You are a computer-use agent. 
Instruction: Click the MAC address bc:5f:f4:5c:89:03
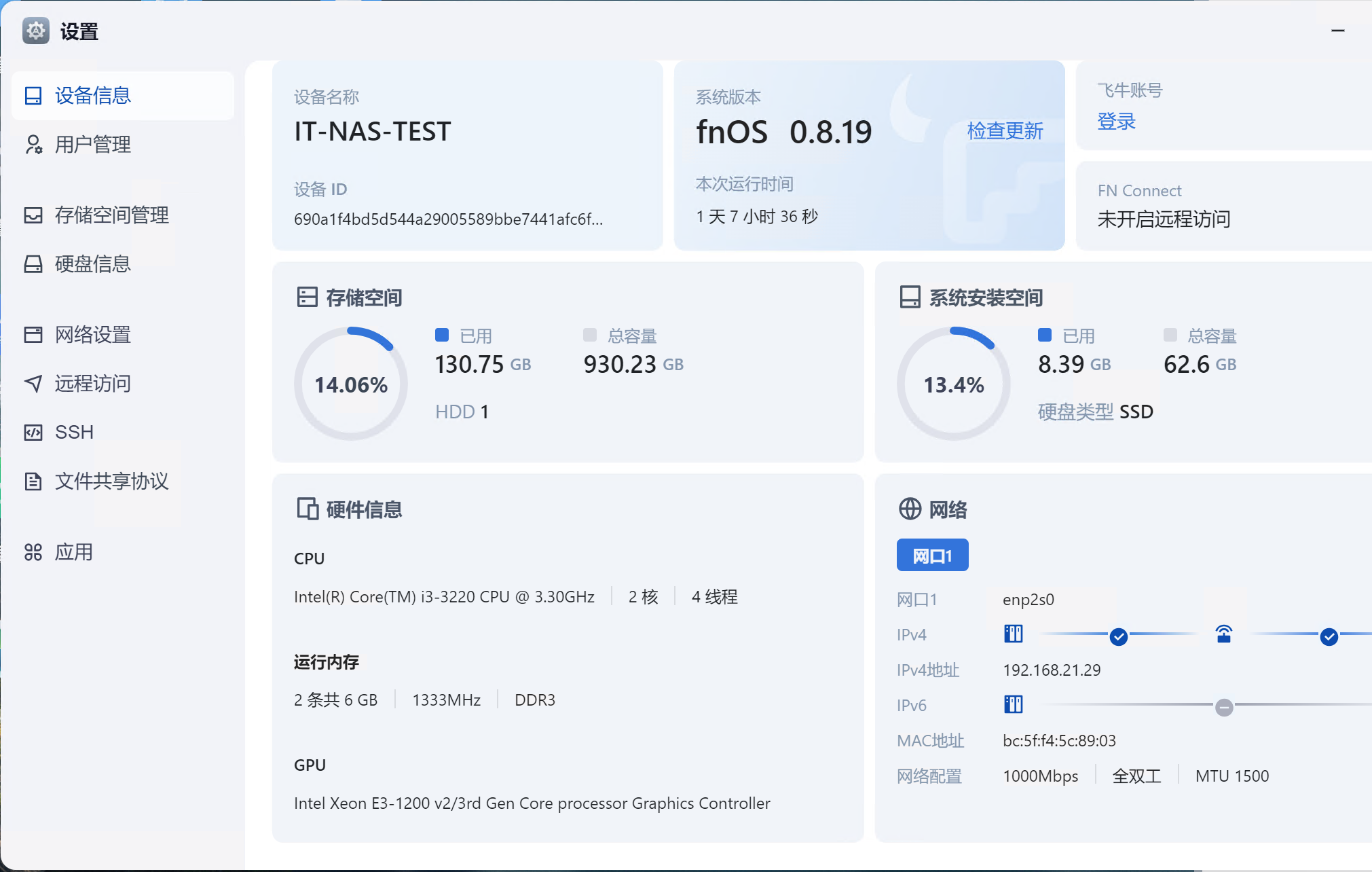tap(1059, 741)
